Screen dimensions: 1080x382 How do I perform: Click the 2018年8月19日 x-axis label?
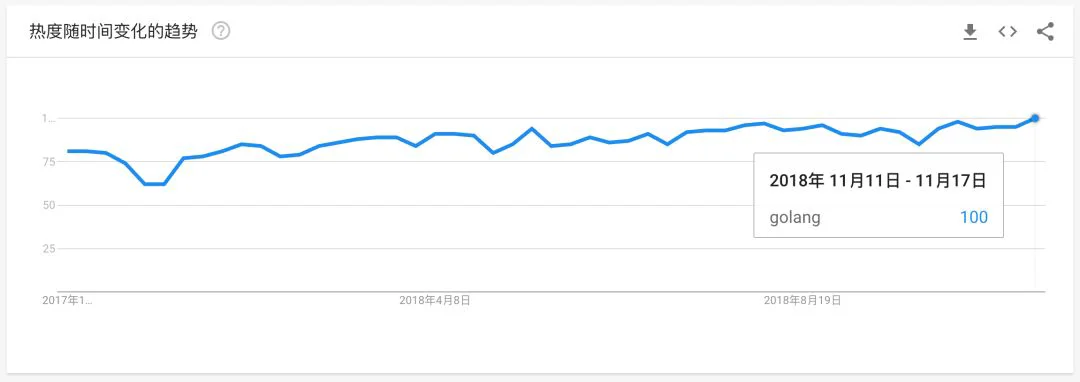coord(802,300)
